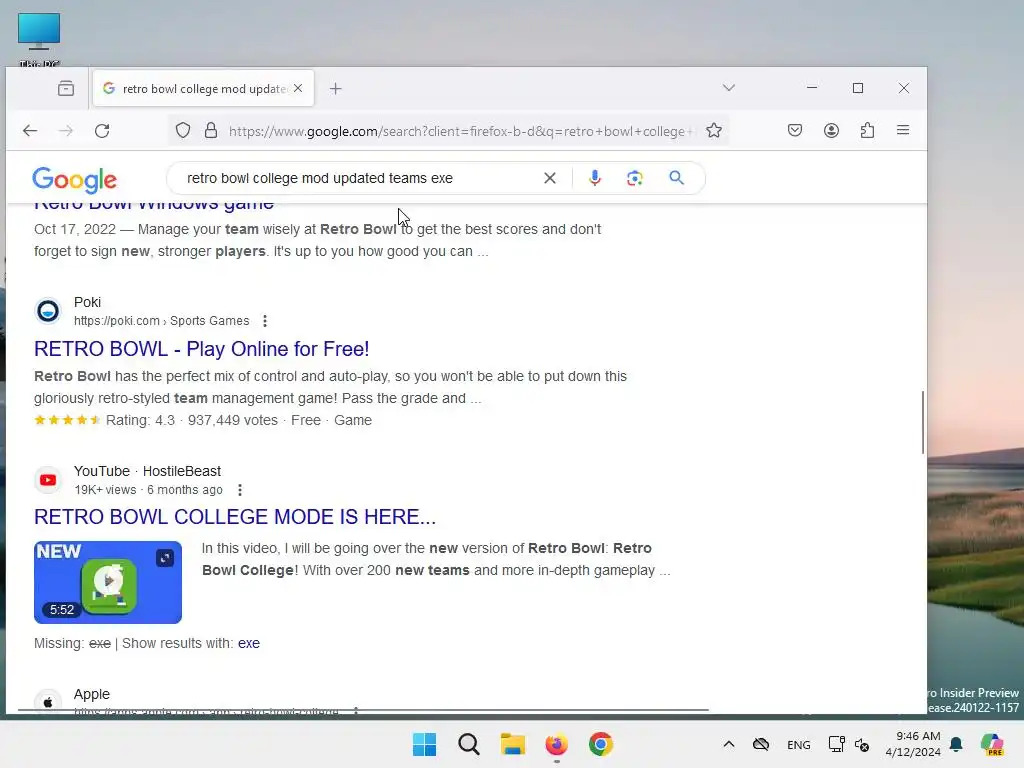Open more options for YouTube result
Image resolution: width=1024 pixels, height=768 pixels.
coord(240,490)
